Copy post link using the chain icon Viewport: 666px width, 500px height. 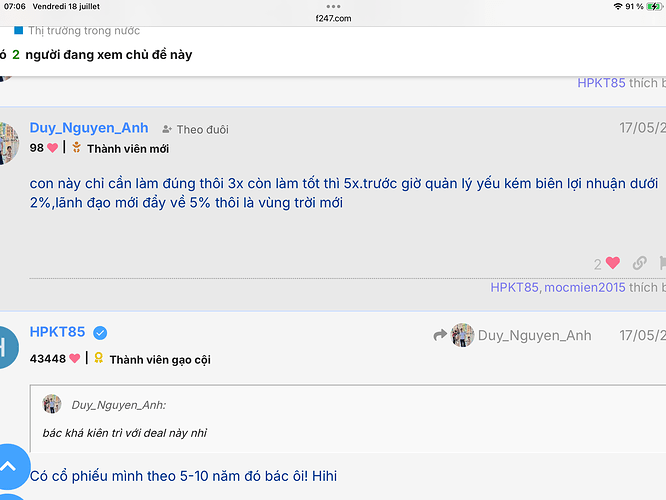pos(640,263)
